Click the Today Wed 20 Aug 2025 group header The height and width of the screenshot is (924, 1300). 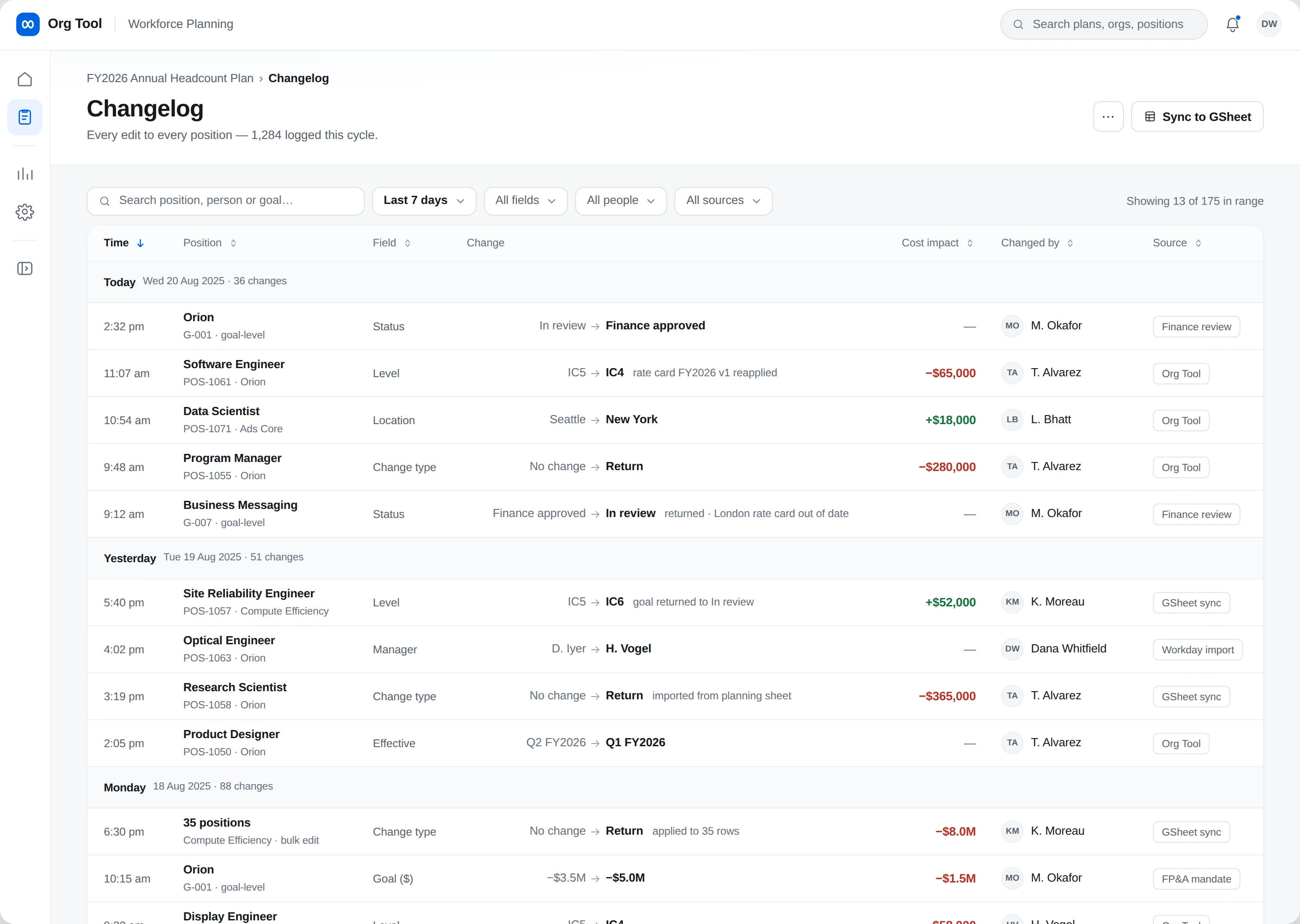(675, 282)
